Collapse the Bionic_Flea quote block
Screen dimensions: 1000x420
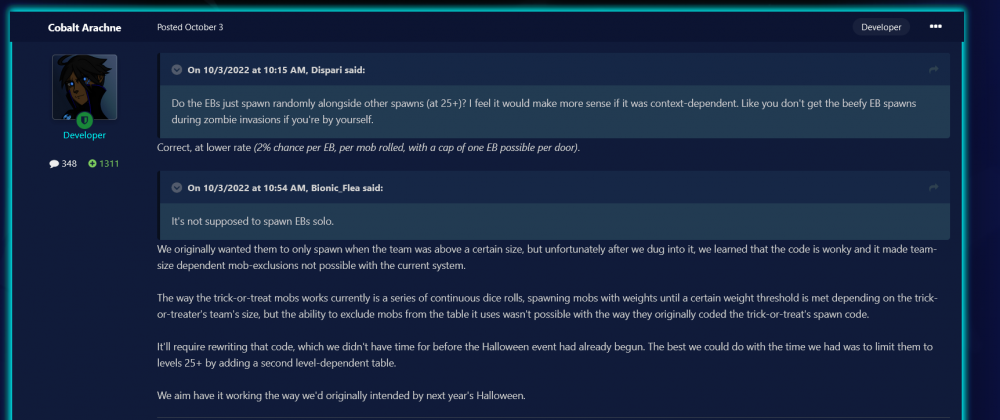[x=176, y=188]
